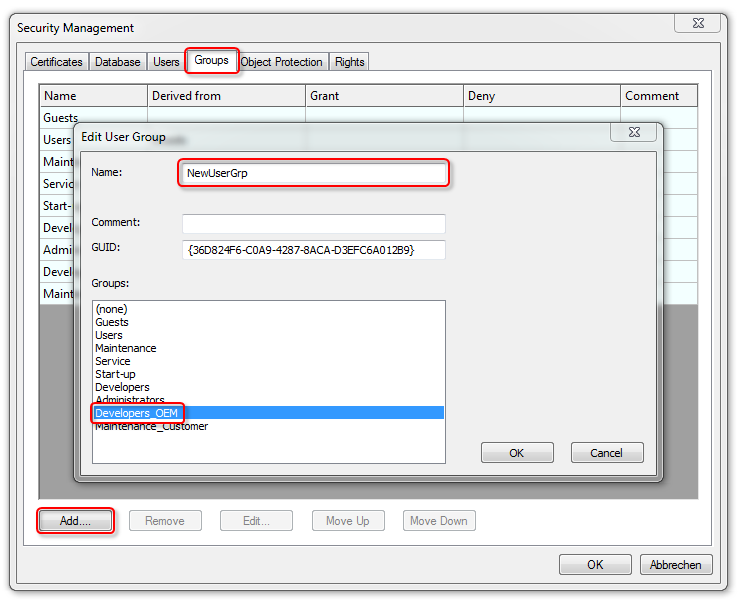
Task: Open the Database tab
Action: (x=117, y=62)
